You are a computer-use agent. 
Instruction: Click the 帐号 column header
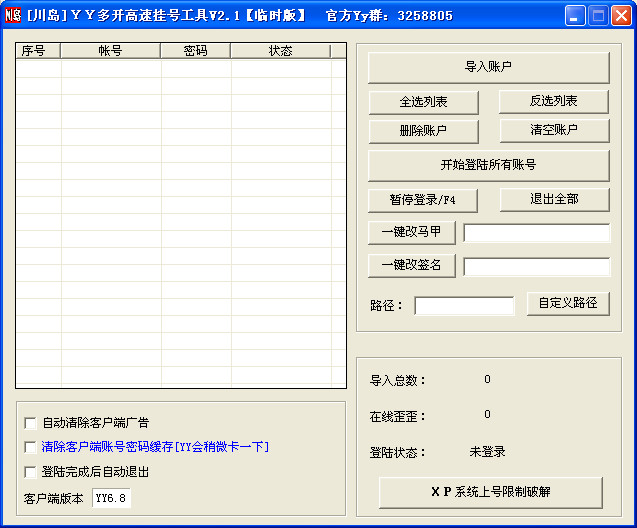110,51
